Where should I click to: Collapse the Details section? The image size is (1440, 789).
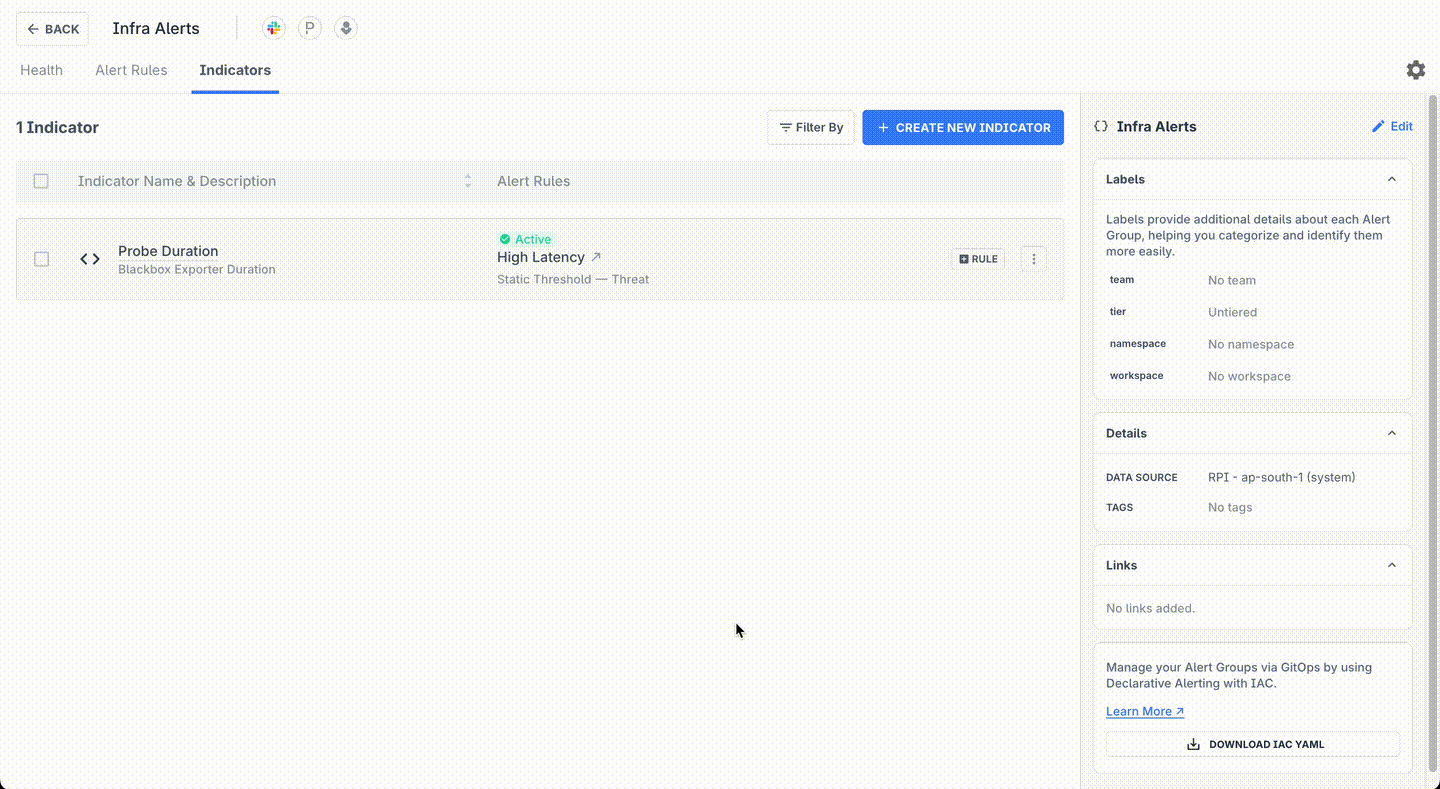pos(1391,434)
